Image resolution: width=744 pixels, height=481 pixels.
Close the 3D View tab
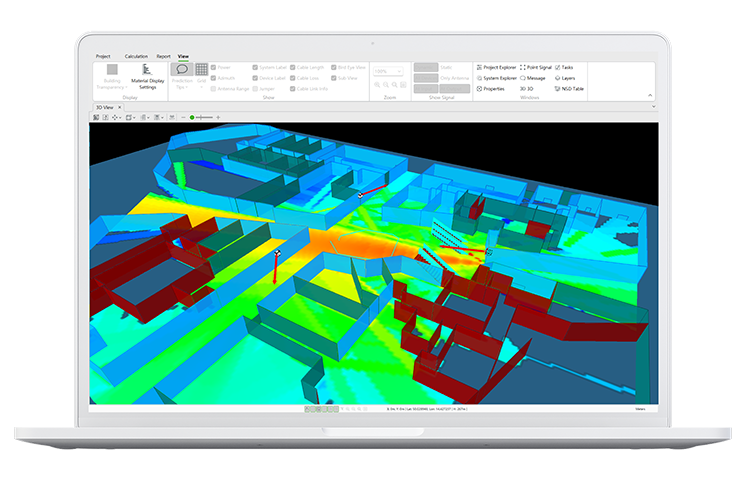[x=120, y=107]
